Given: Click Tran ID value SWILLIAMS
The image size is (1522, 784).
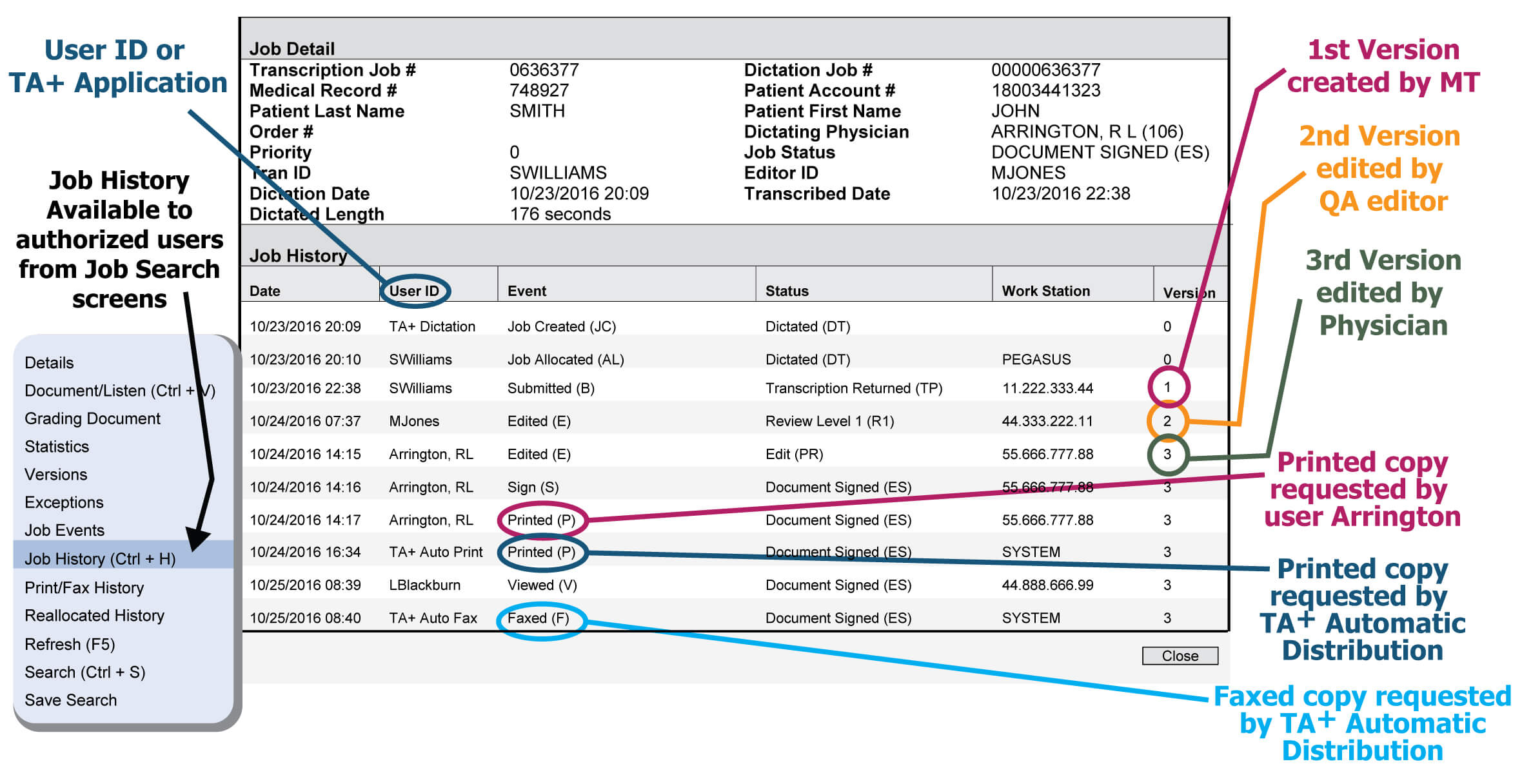Looking at the screenshot, I should [x=558, y=173].
